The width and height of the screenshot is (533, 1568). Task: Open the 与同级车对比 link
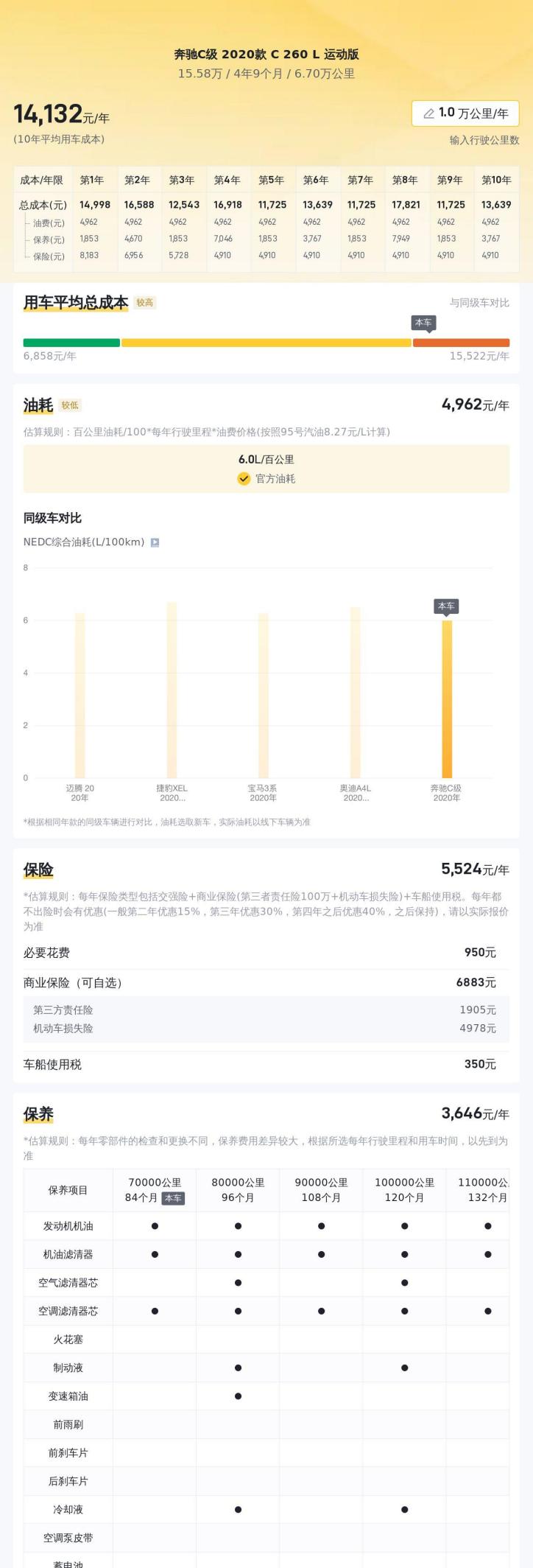479,303
